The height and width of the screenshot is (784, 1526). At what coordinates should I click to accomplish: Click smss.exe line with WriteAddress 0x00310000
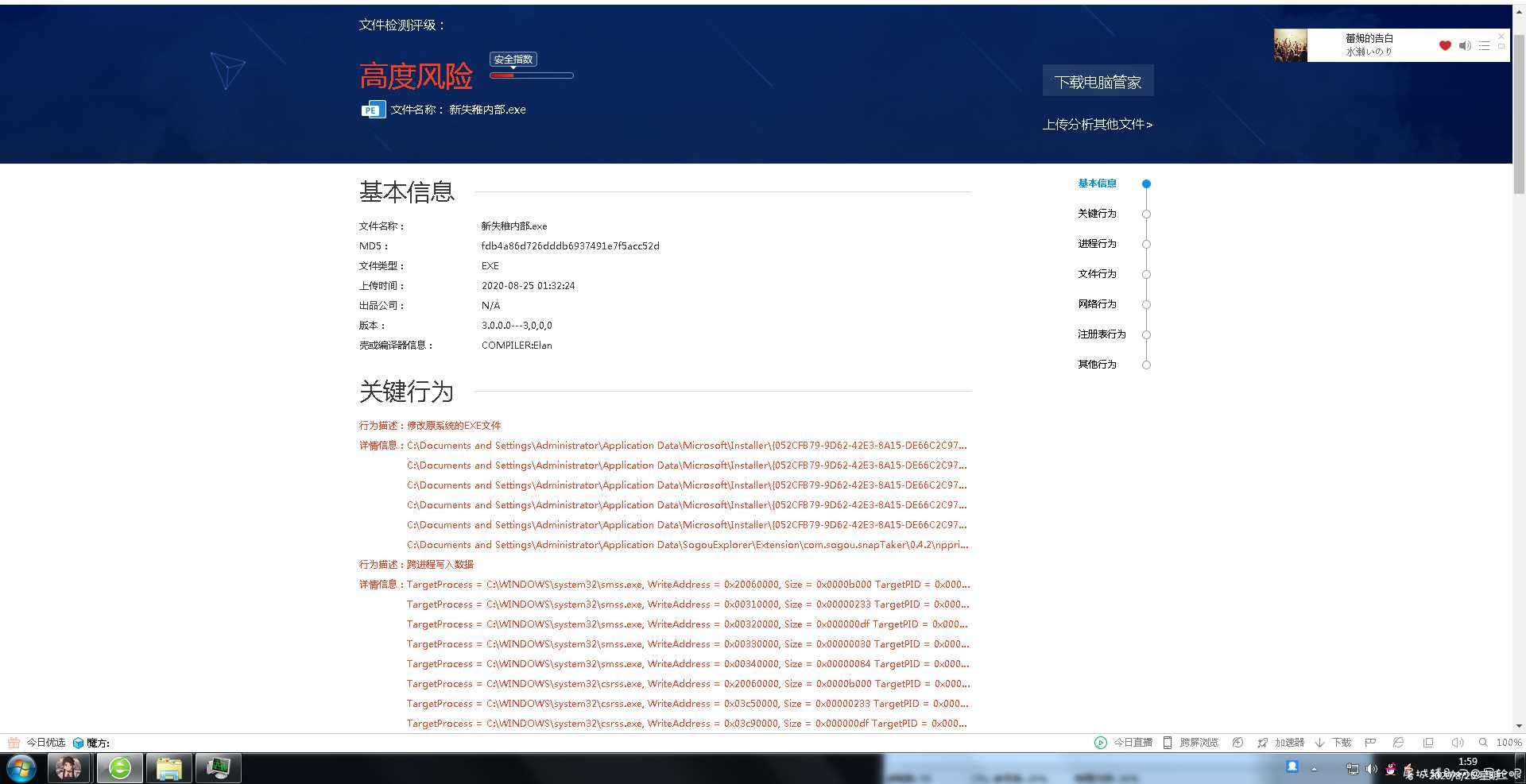687,604
